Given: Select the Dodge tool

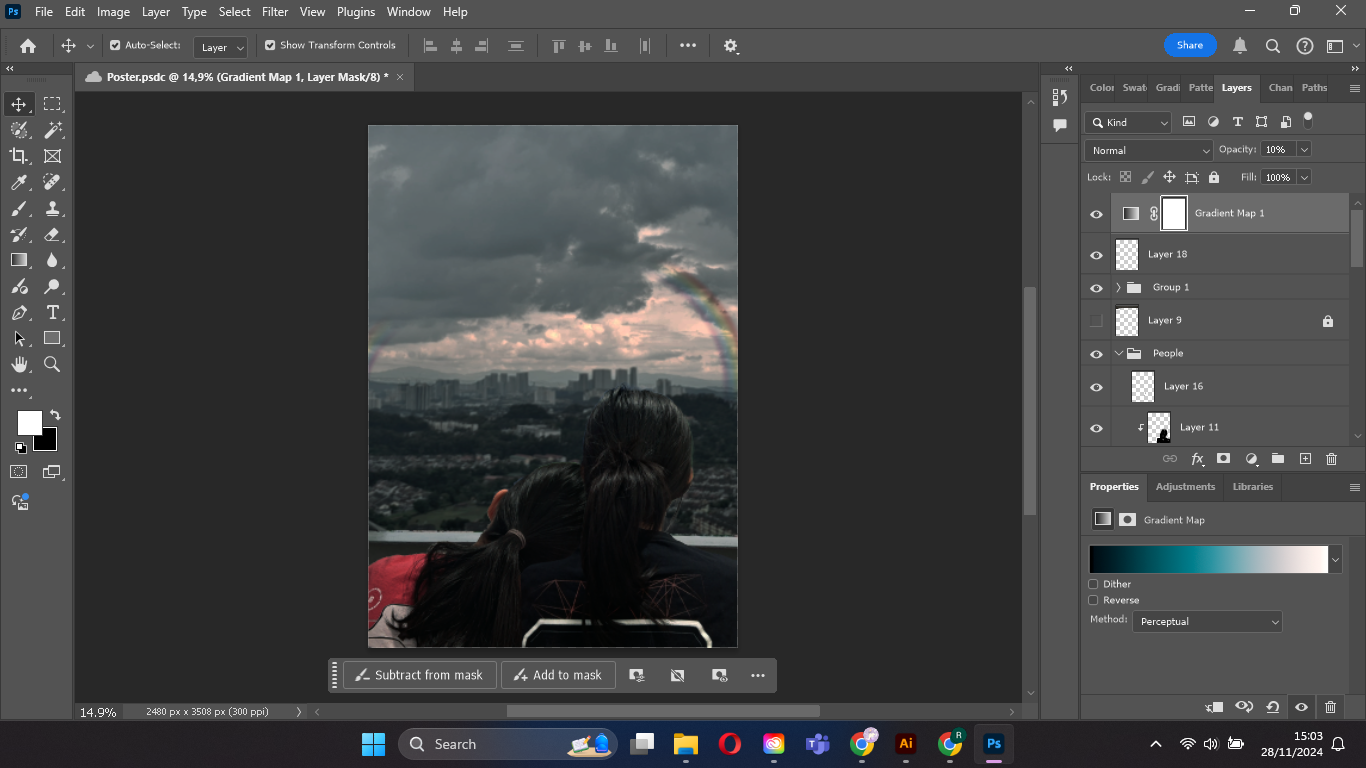Looking at the screenshot, I should [52, 287].
